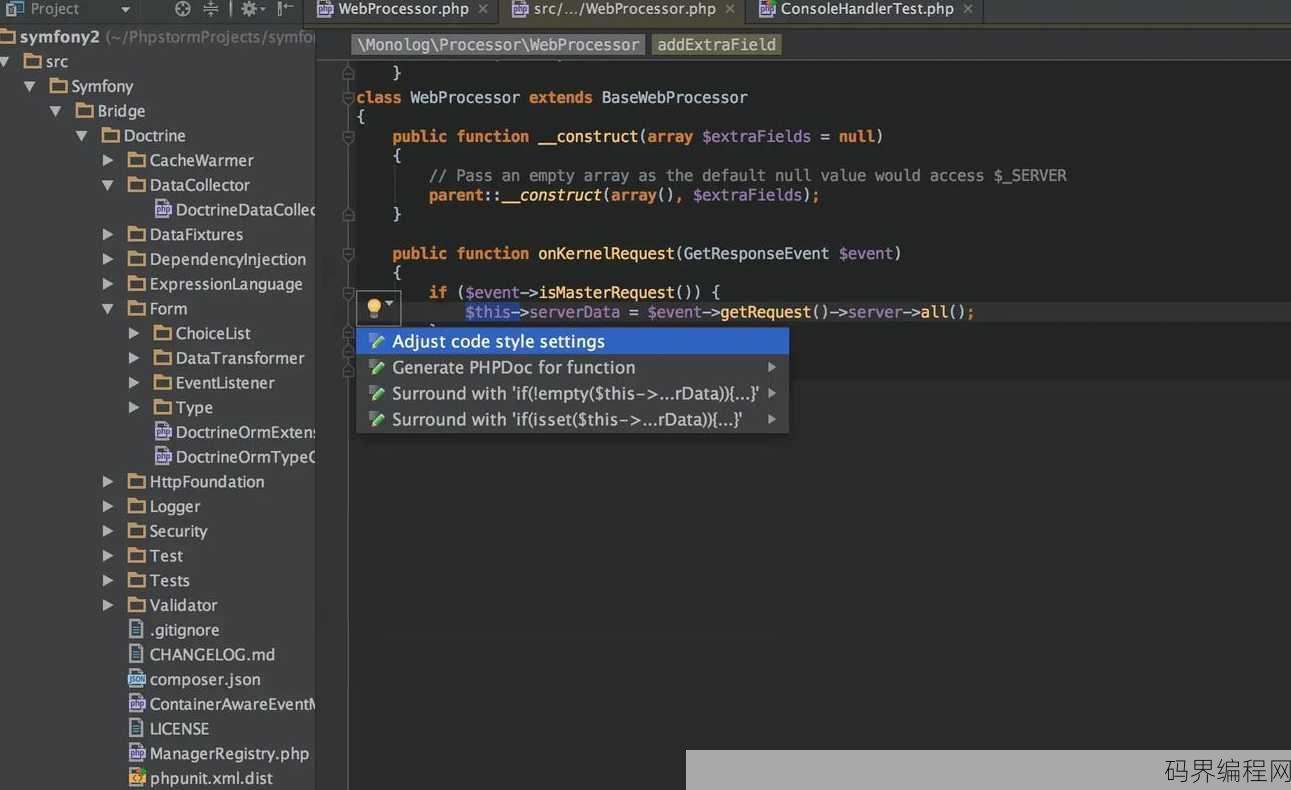The height and width of the screenshot is (790, 1291).
Task: Click the HttpFoundation folder icon
Action: pyautogui.click(x=136, y=481)
